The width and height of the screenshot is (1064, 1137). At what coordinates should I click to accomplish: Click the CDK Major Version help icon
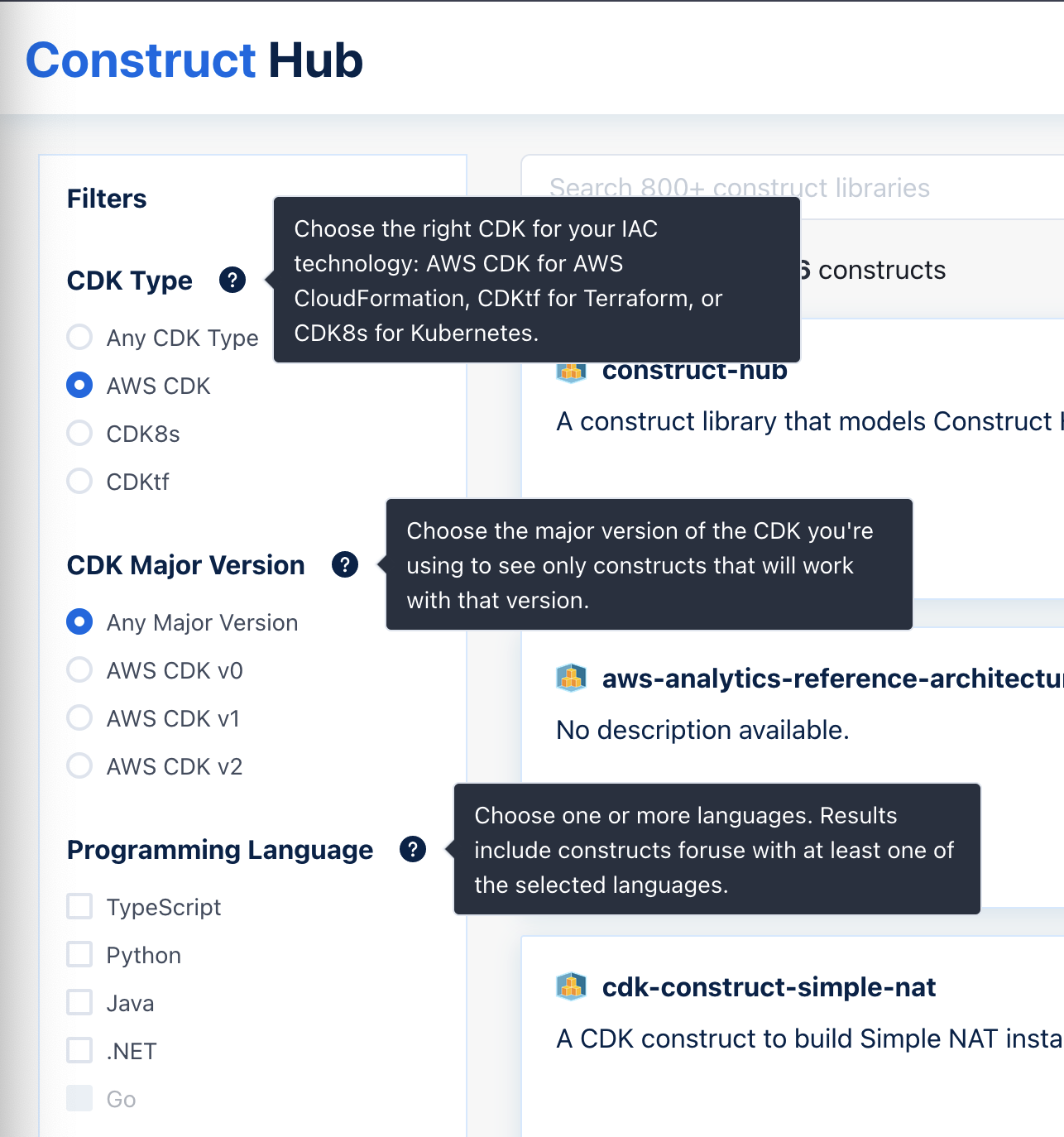pyautogui.click(x=345, y=564)
